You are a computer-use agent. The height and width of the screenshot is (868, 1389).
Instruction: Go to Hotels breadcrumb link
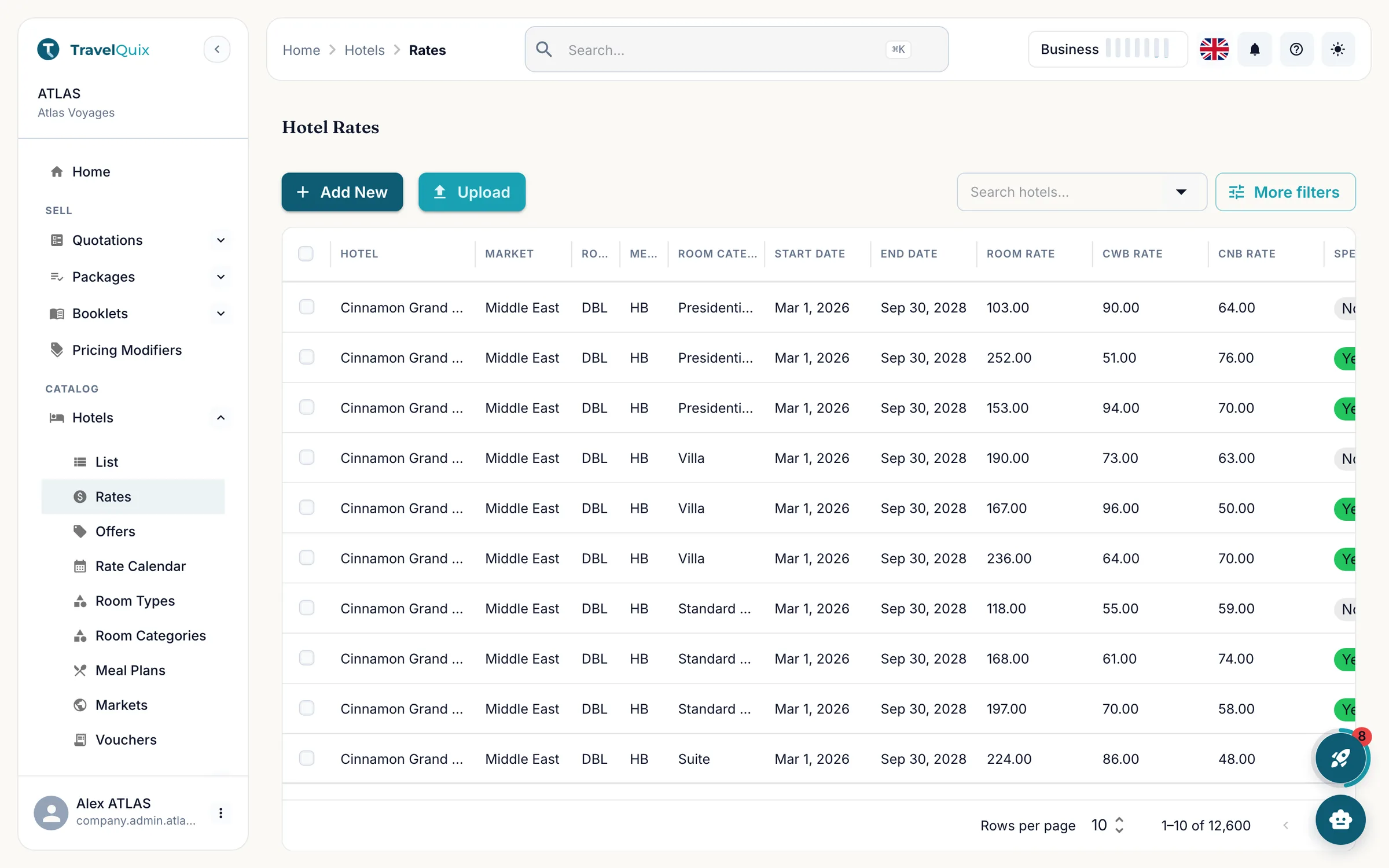pos(364,50)
